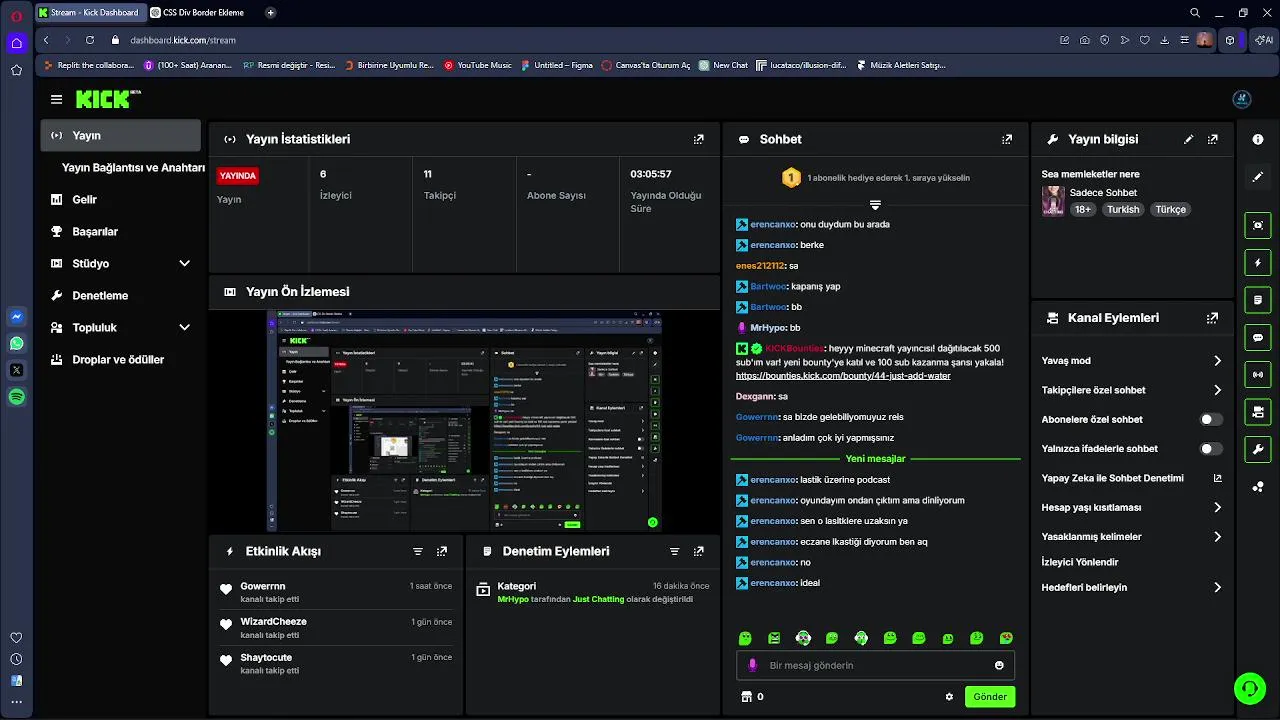Open chat settings gear icon
The height and width of the screenshot is (720, 1280).
(x=949, y=697)
